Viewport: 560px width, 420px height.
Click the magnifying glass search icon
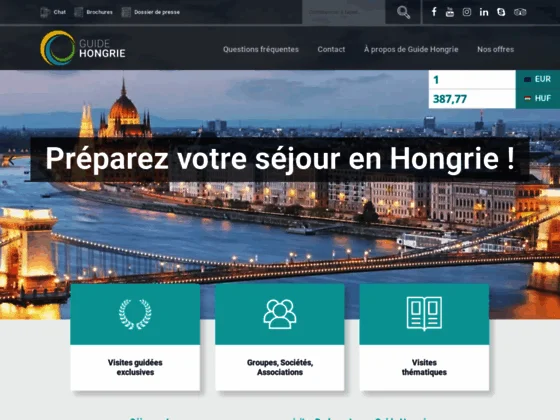click(403, 12)
